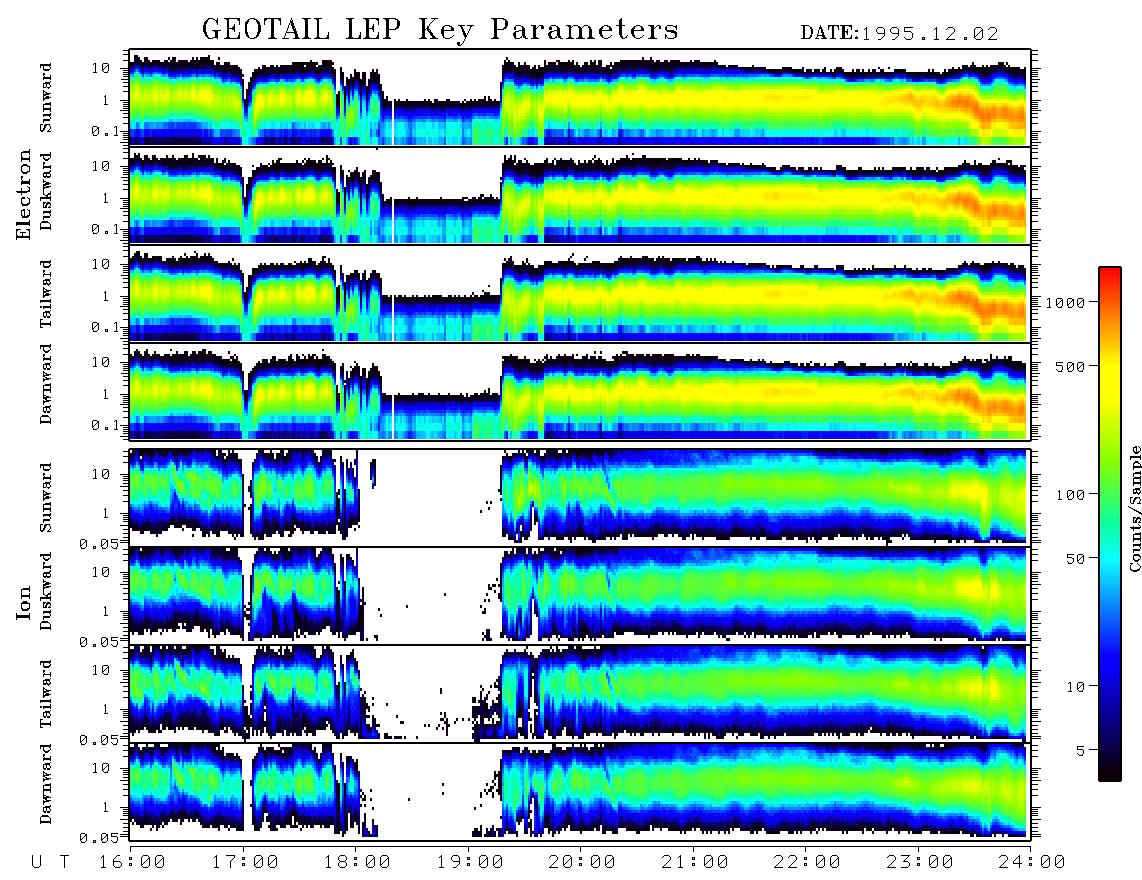Select the Electron "Tailward" panel label
The width and height of the screenshot is (1142, 880).
[46, 294]
